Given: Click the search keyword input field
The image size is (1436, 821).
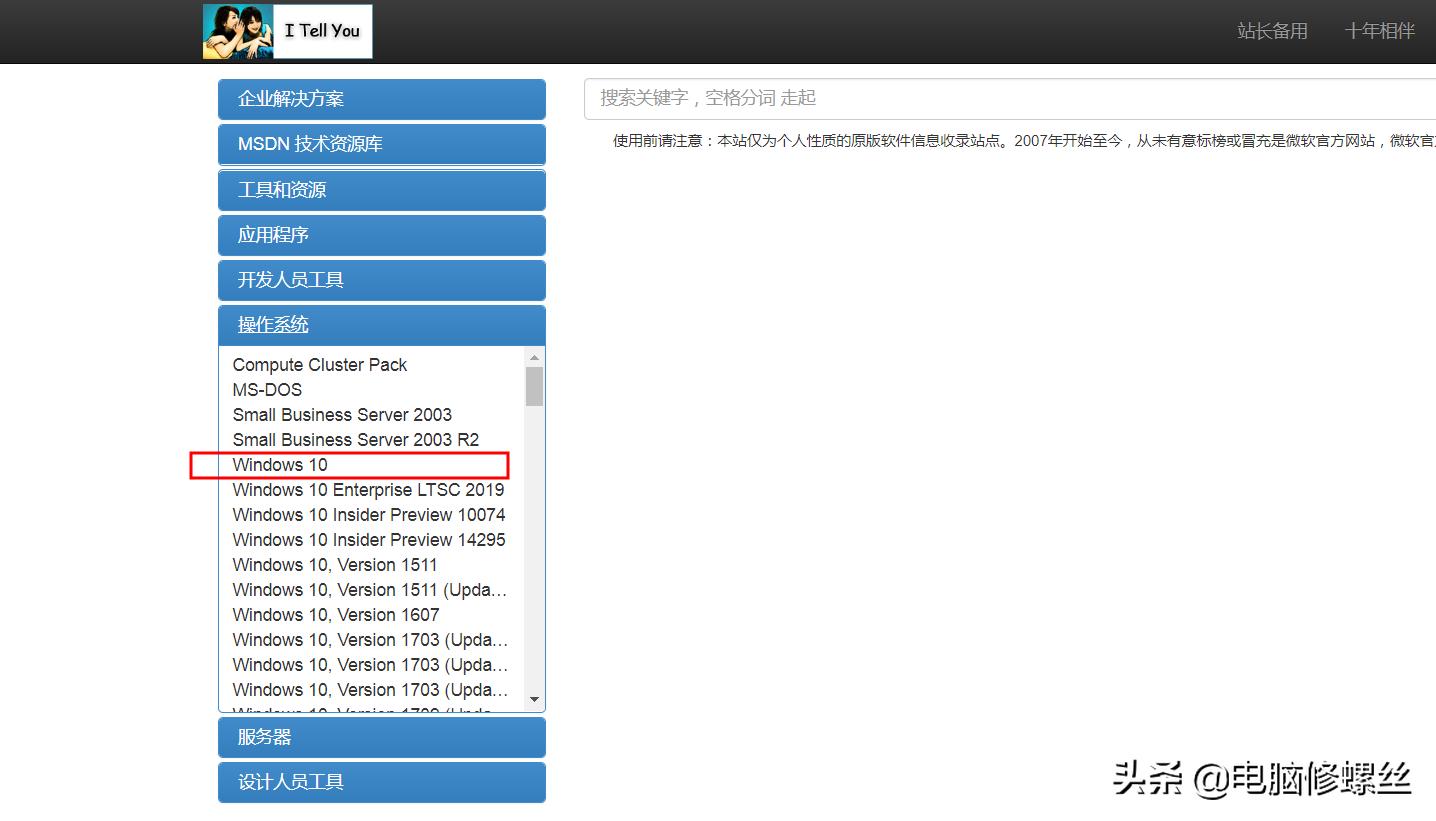Looking at the screenshot, I should (x=900, y=97).
